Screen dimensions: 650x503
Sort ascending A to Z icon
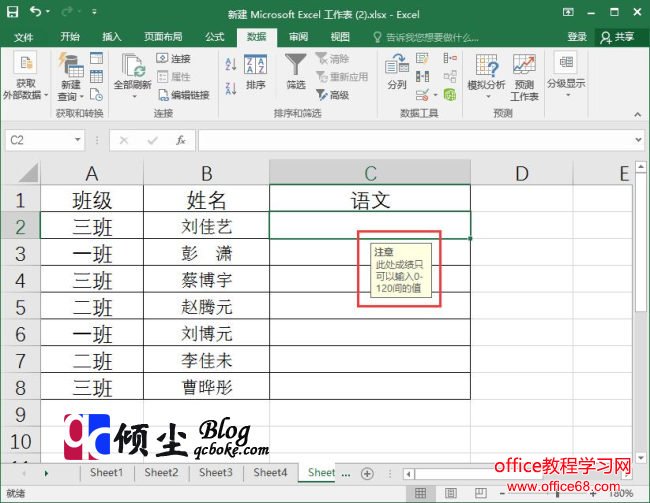click(231, 64)
